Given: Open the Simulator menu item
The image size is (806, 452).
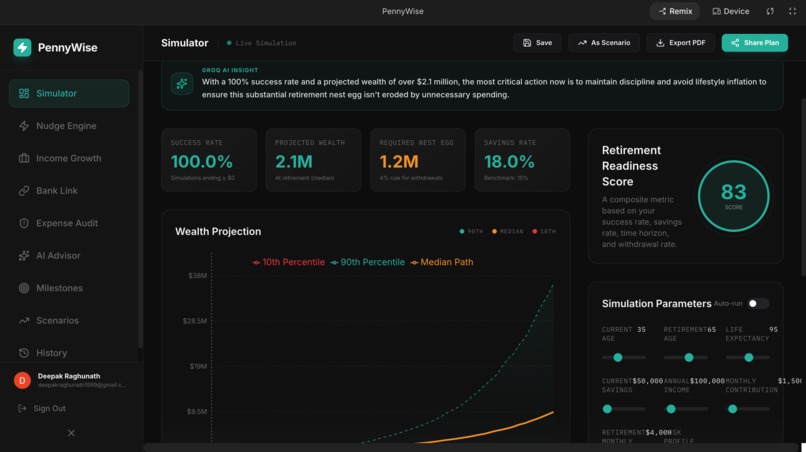Looking at the screenshot, I should click(69, 93).
